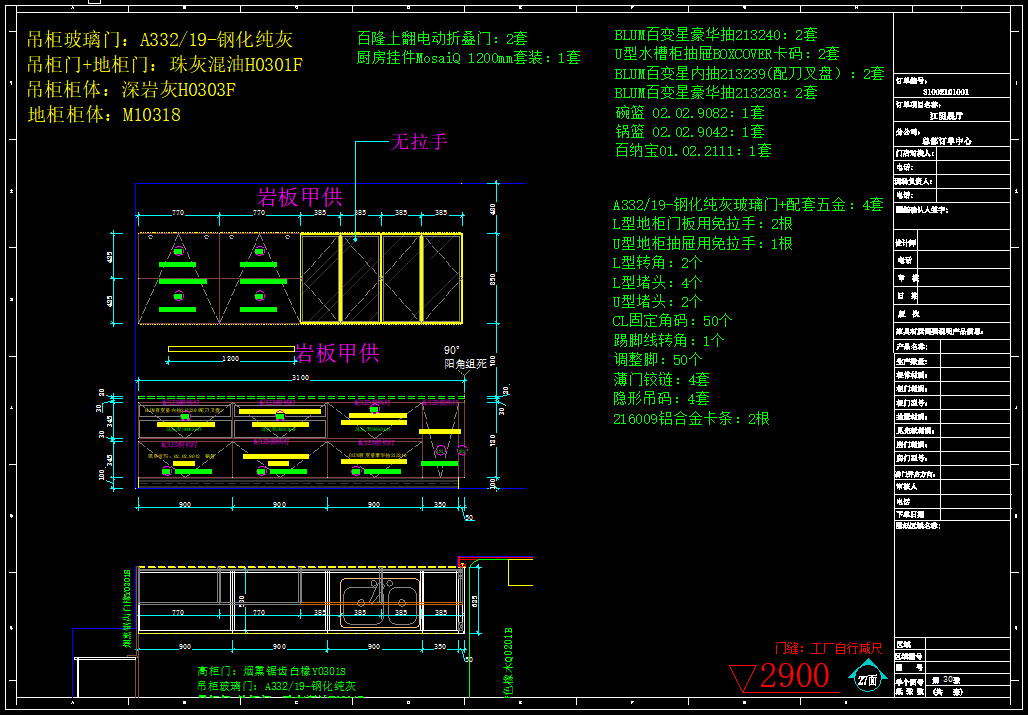The image size is (1028, 715).
Task: Click the upper 岩板甲供 magenta label
Action: click(x=300, y=197)
